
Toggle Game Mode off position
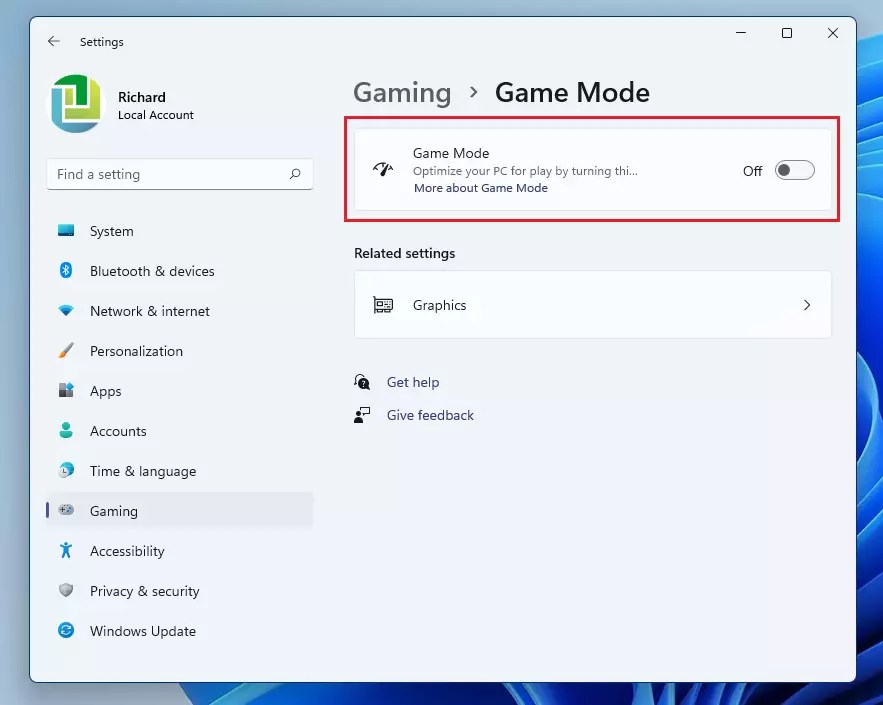(x=794, y=170)
